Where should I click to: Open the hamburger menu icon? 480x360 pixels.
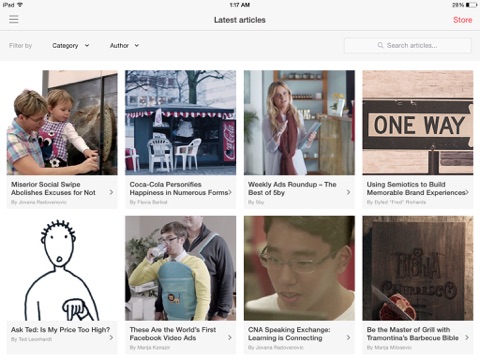click(x=14, y=19)
